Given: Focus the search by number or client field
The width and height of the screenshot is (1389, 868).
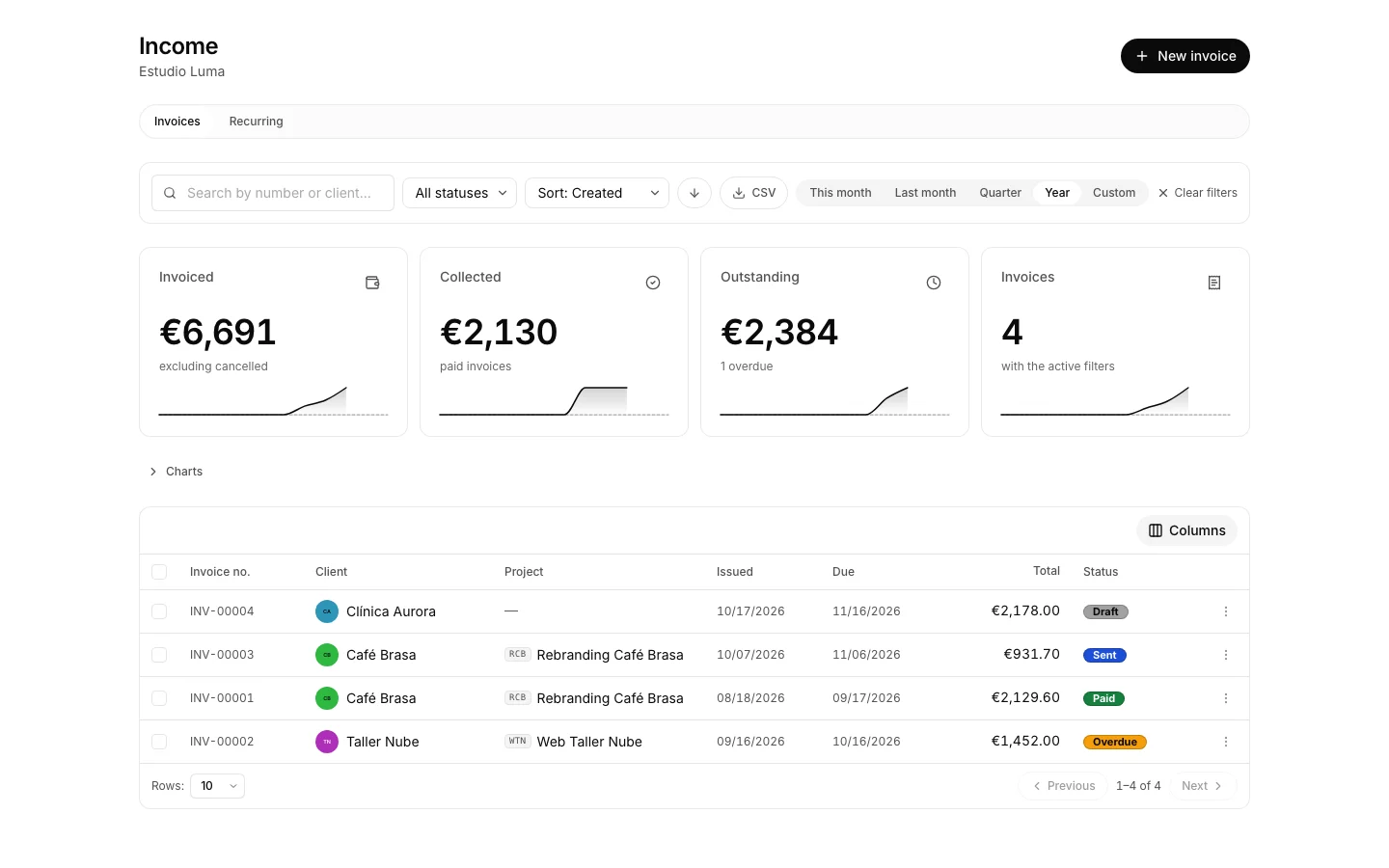Looking at the screenshot, I should 273,193.
